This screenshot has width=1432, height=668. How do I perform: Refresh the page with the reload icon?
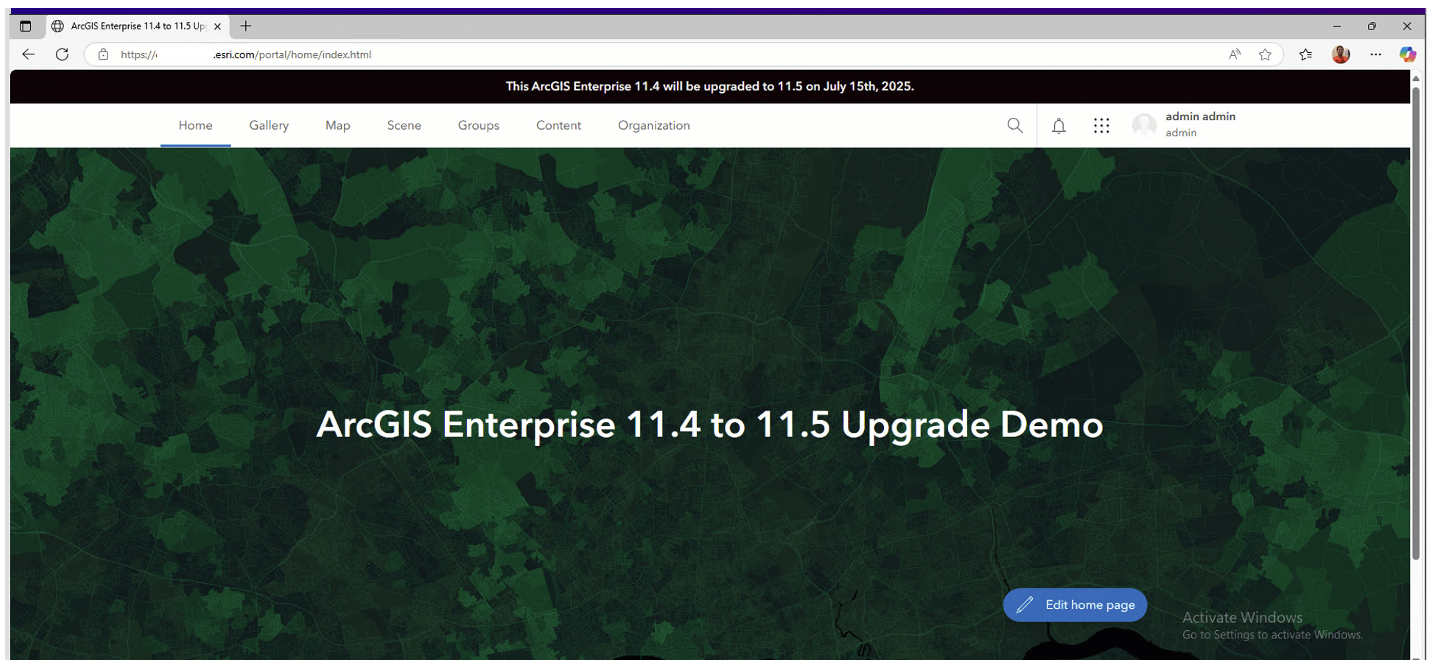61,54
